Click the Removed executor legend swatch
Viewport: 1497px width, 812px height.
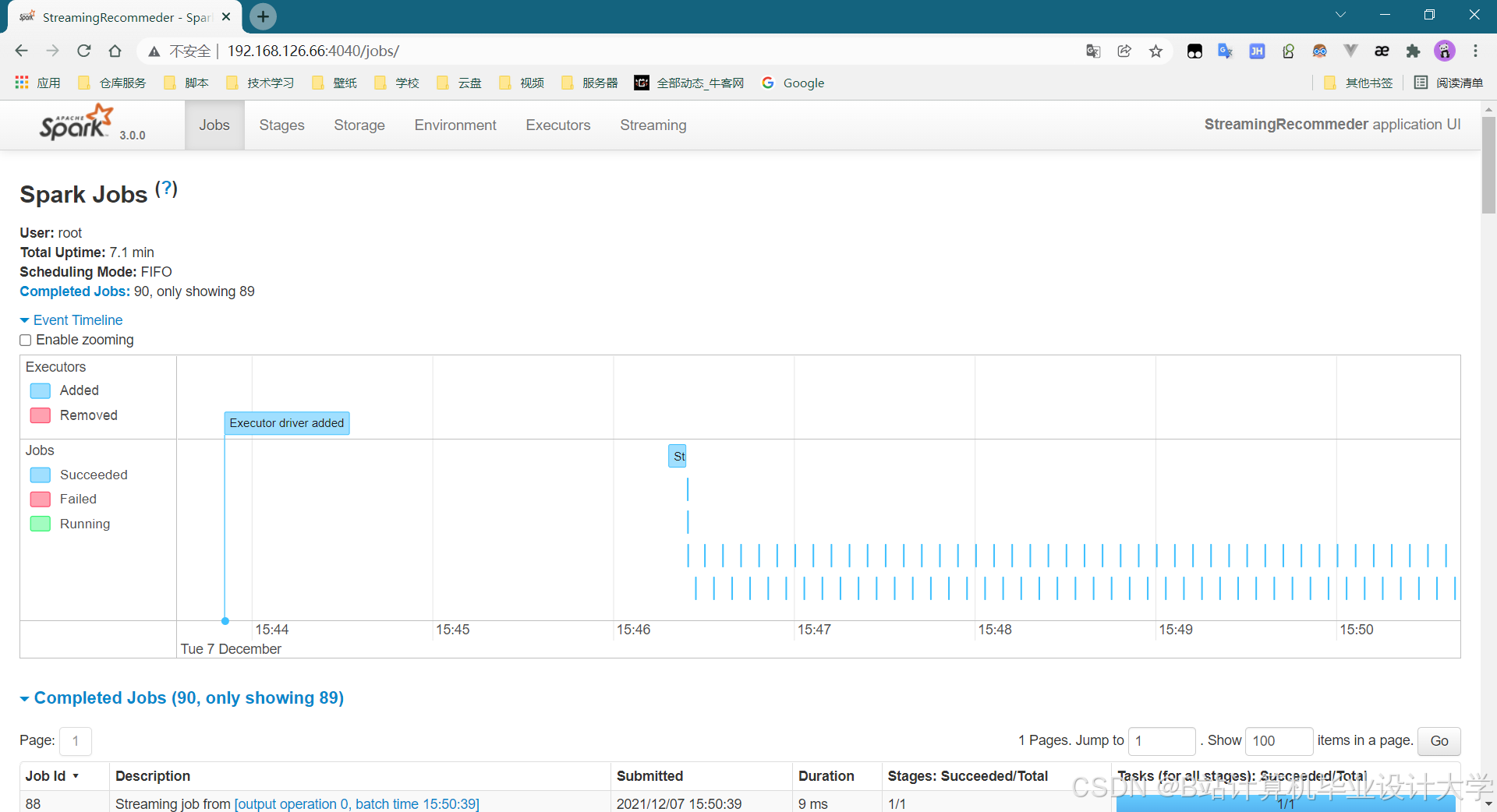coord(41,415)
